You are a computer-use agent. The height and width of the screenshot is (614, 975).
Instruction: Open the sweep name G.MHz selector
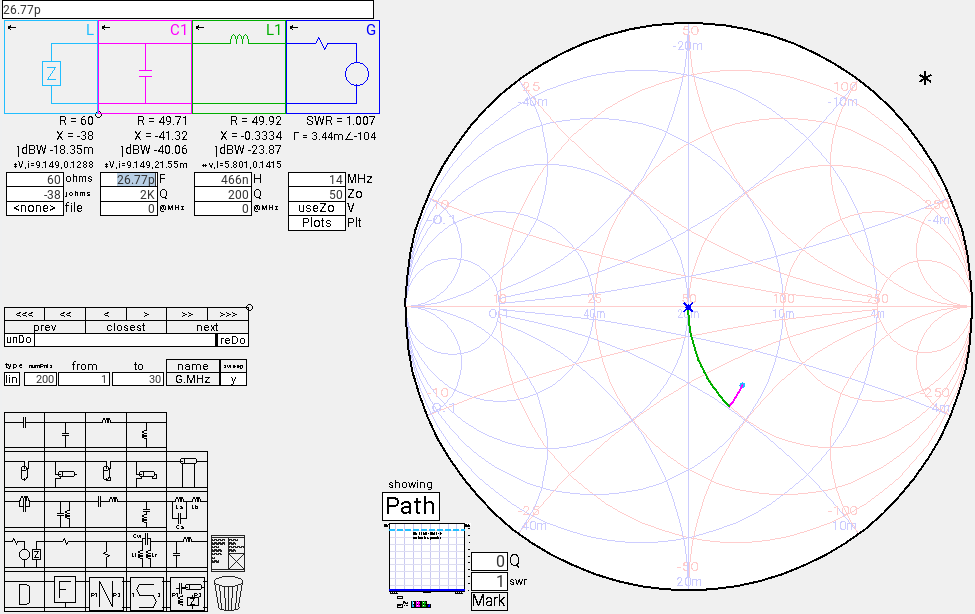pos(193,379)
